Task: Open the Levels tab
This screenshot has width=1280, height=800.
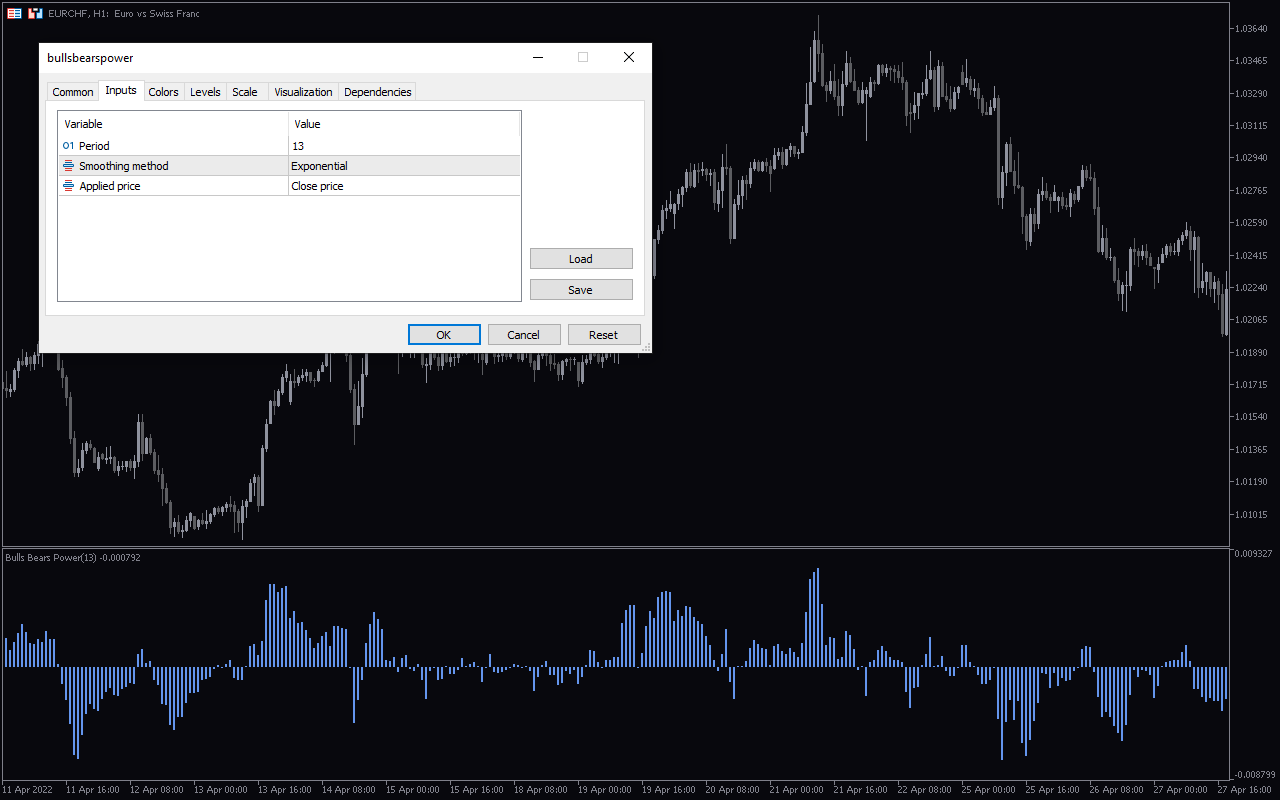Action: pyautogui.click(x=205, y=92)
